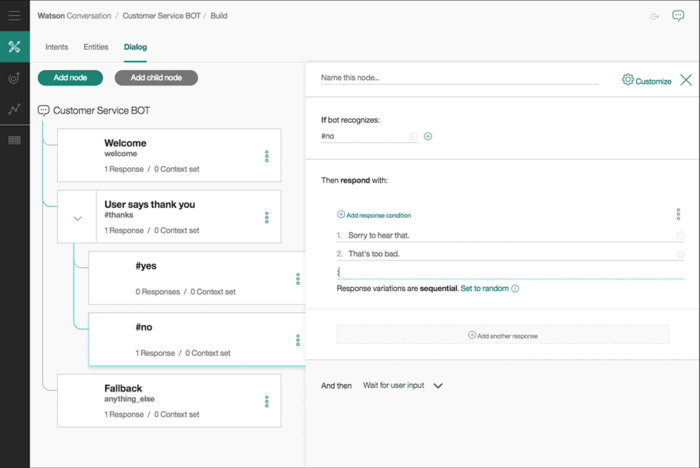Viewport: 700px width, 468px height.
Task: Open Welcome node's three-dot options menu
Action: [267, 156]
